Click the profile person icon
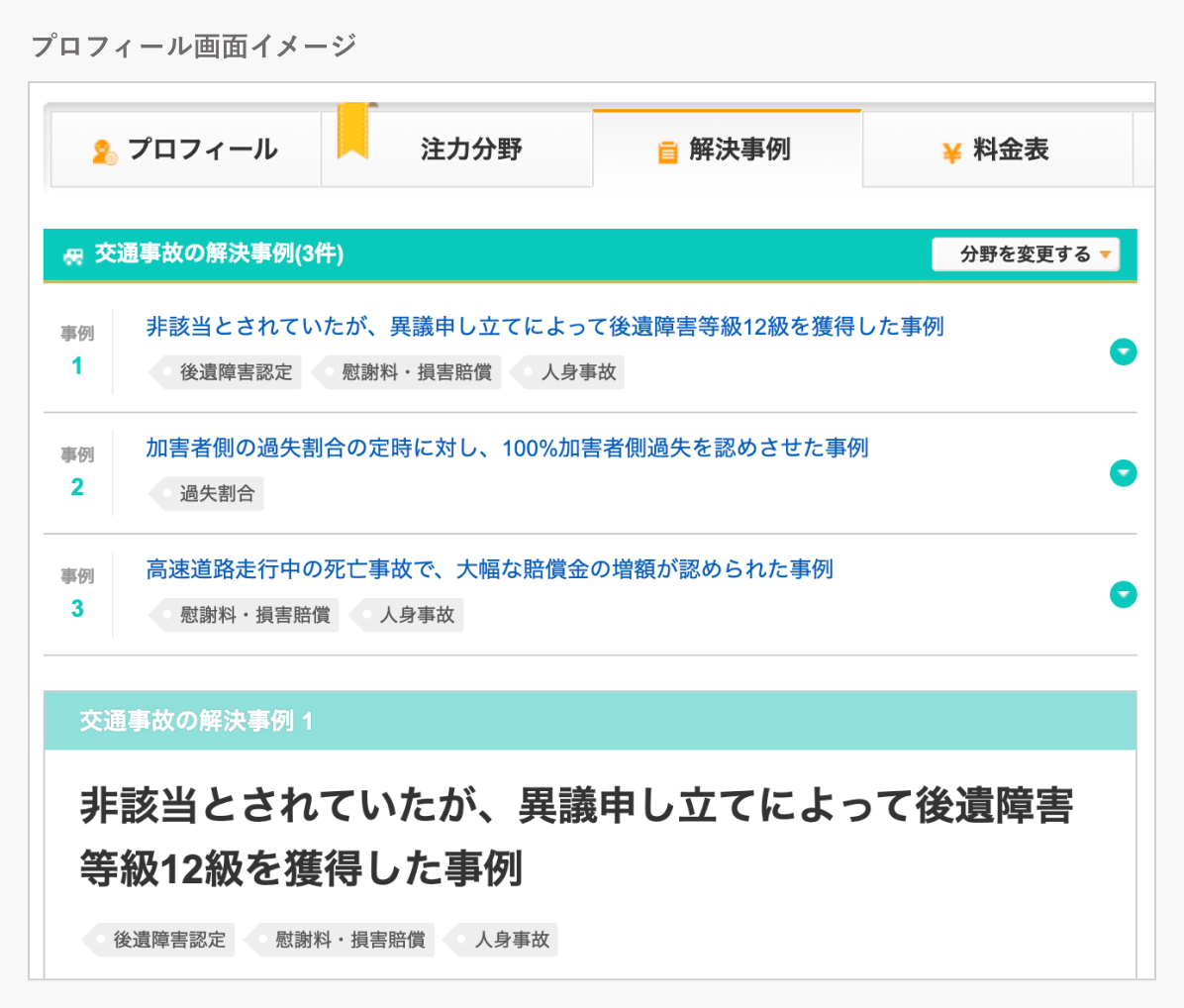 pos(104,151)
